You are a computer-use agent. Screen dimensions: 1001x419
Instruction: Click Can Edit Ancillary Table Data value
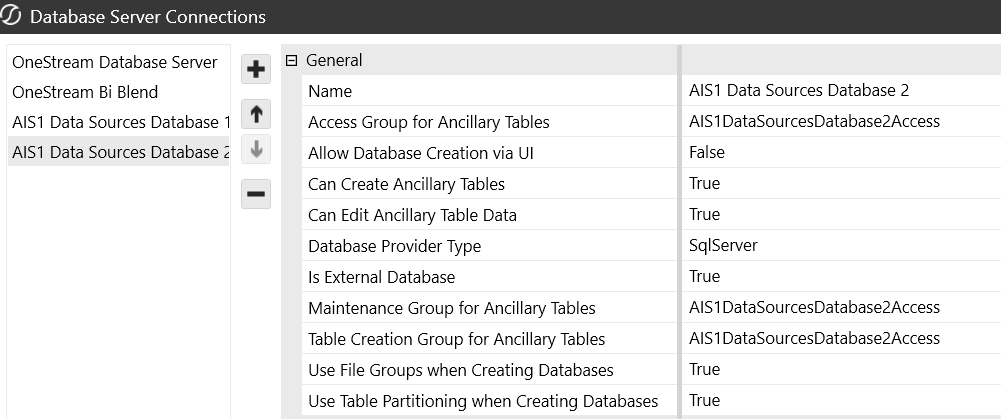pyautogui.click(x=841, y=215)
